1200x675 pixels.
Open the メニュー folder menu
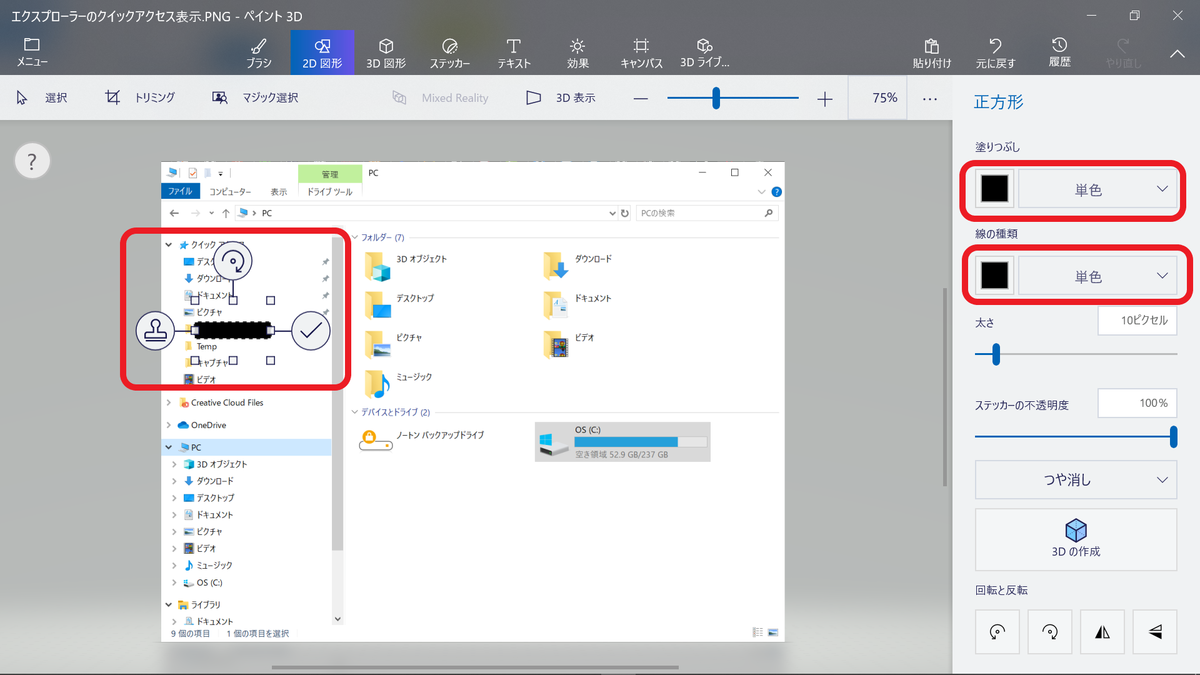(32, 52)
